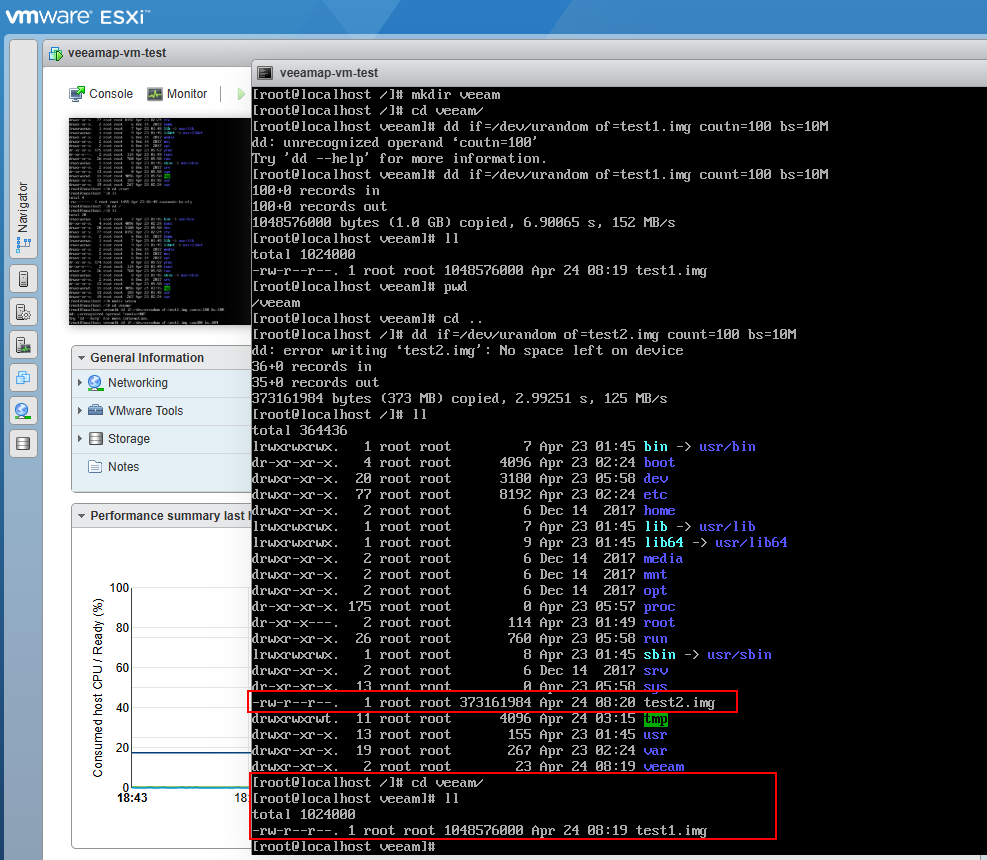987x860 pixels.
Task: Open Virtual Machines sidebar icon
Action: [x=23, y=378]
